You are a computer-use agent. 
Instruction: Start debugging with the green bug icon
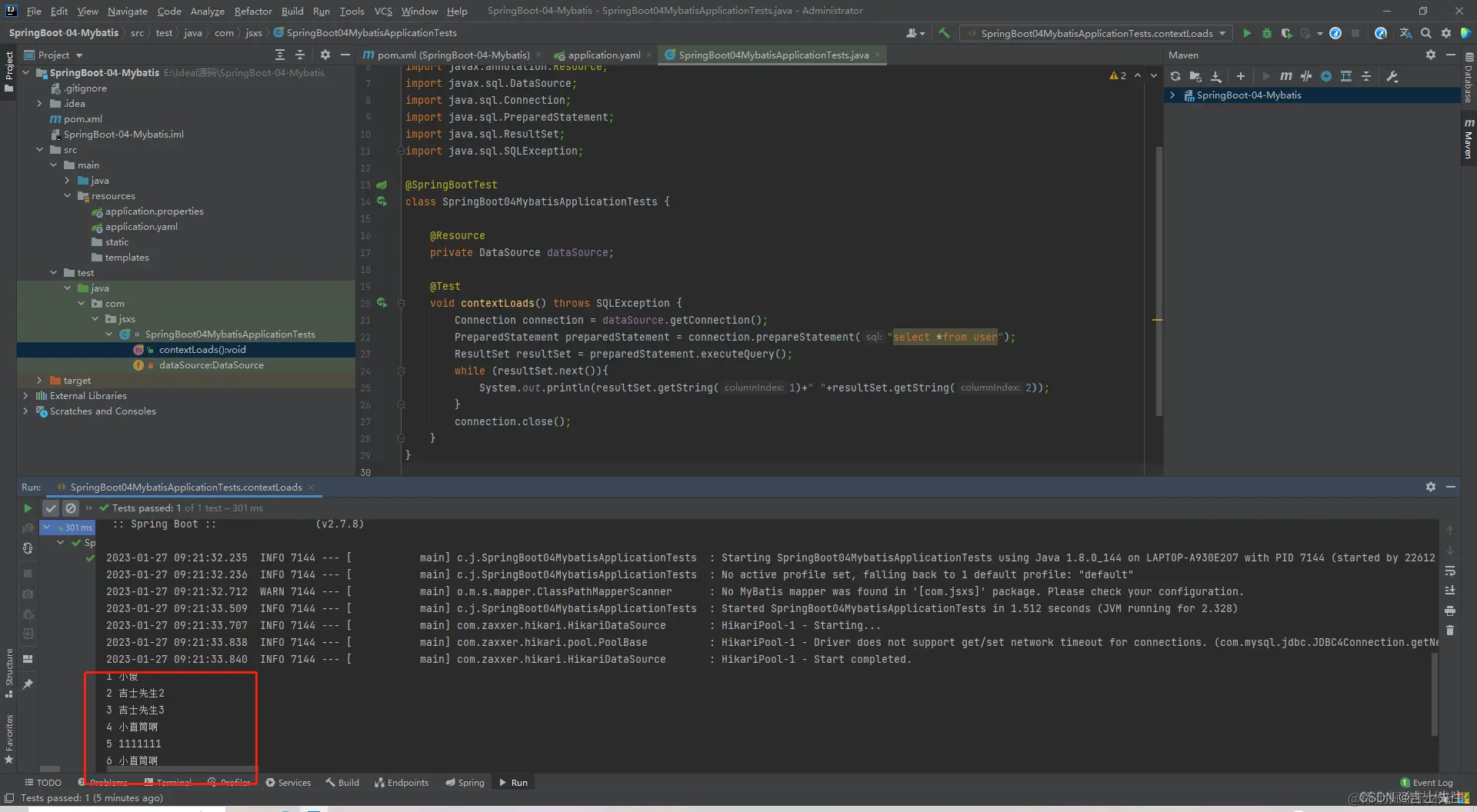tap(1266, 33)
